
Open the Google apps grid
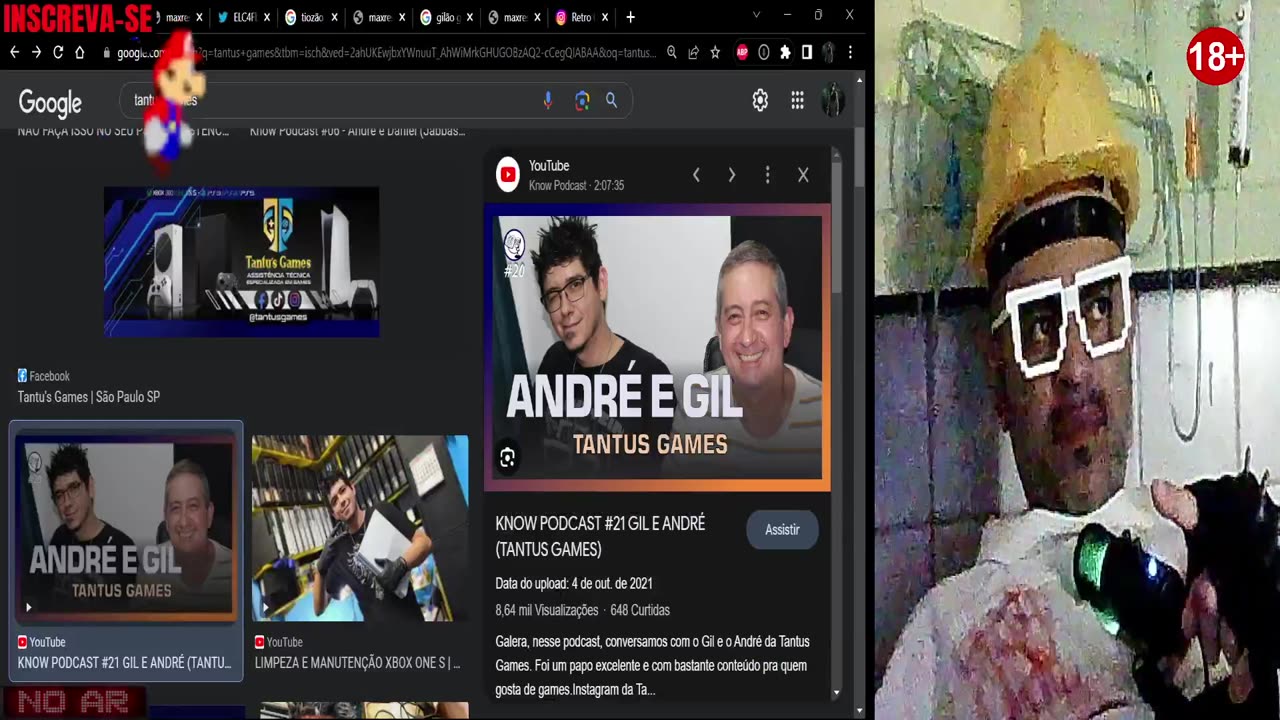[x=797, y=100]
